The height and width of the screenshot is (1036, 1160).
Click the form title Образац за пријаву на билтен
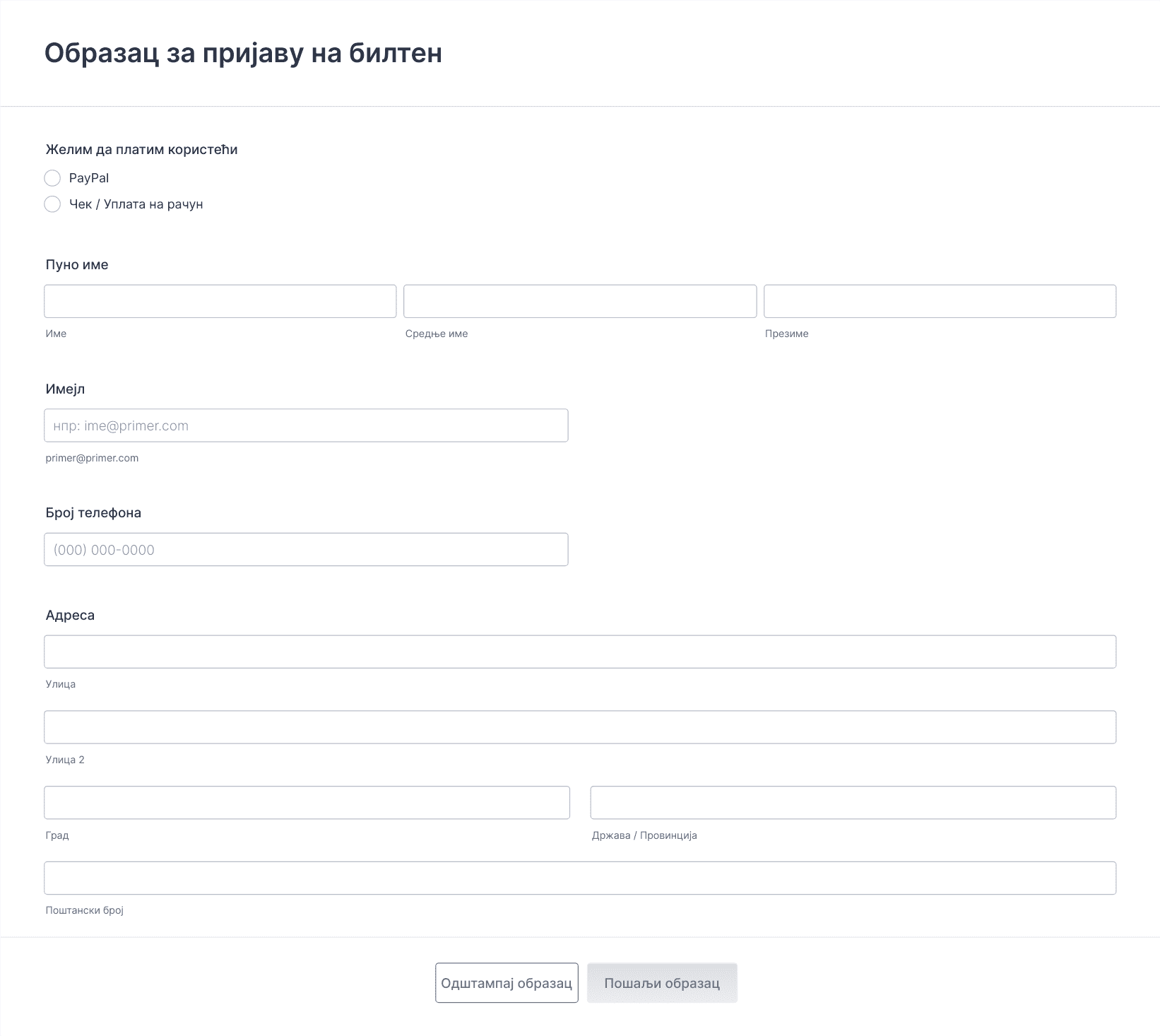(x=243, y=53)
